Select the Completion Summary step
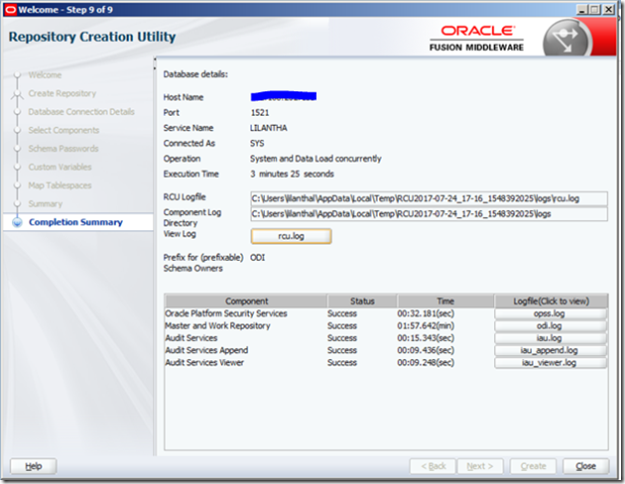This screenshot has width=625, height=484. (x=76, y=222)
